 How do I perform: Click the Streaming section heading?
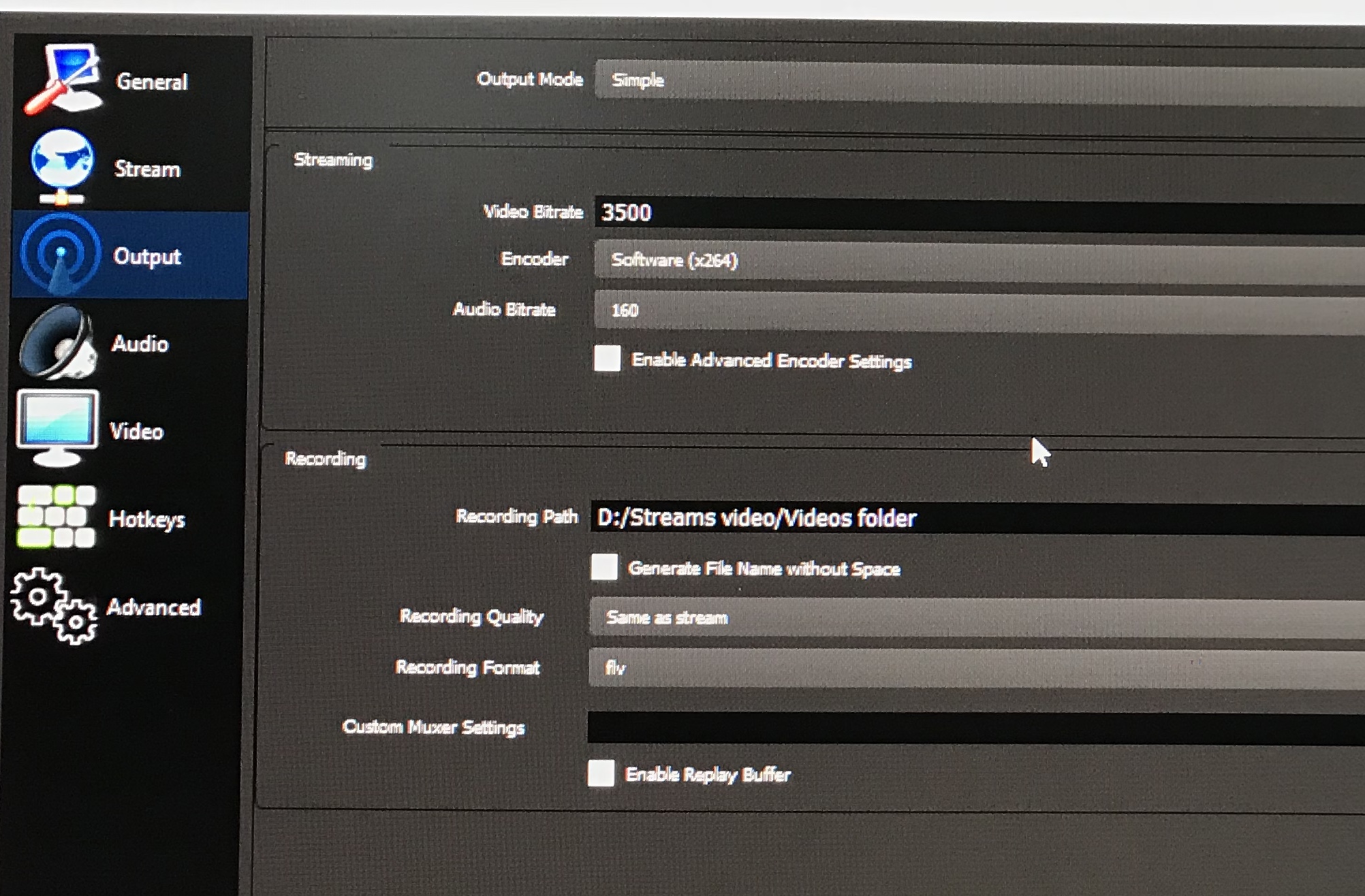coord(333,160)
